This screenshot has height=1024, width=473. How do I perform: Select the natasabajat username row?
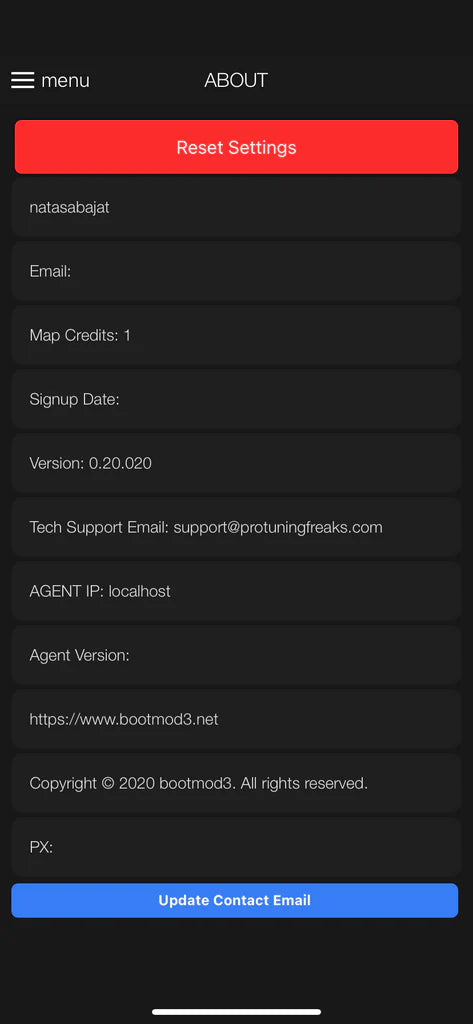(x=236, y=208)
